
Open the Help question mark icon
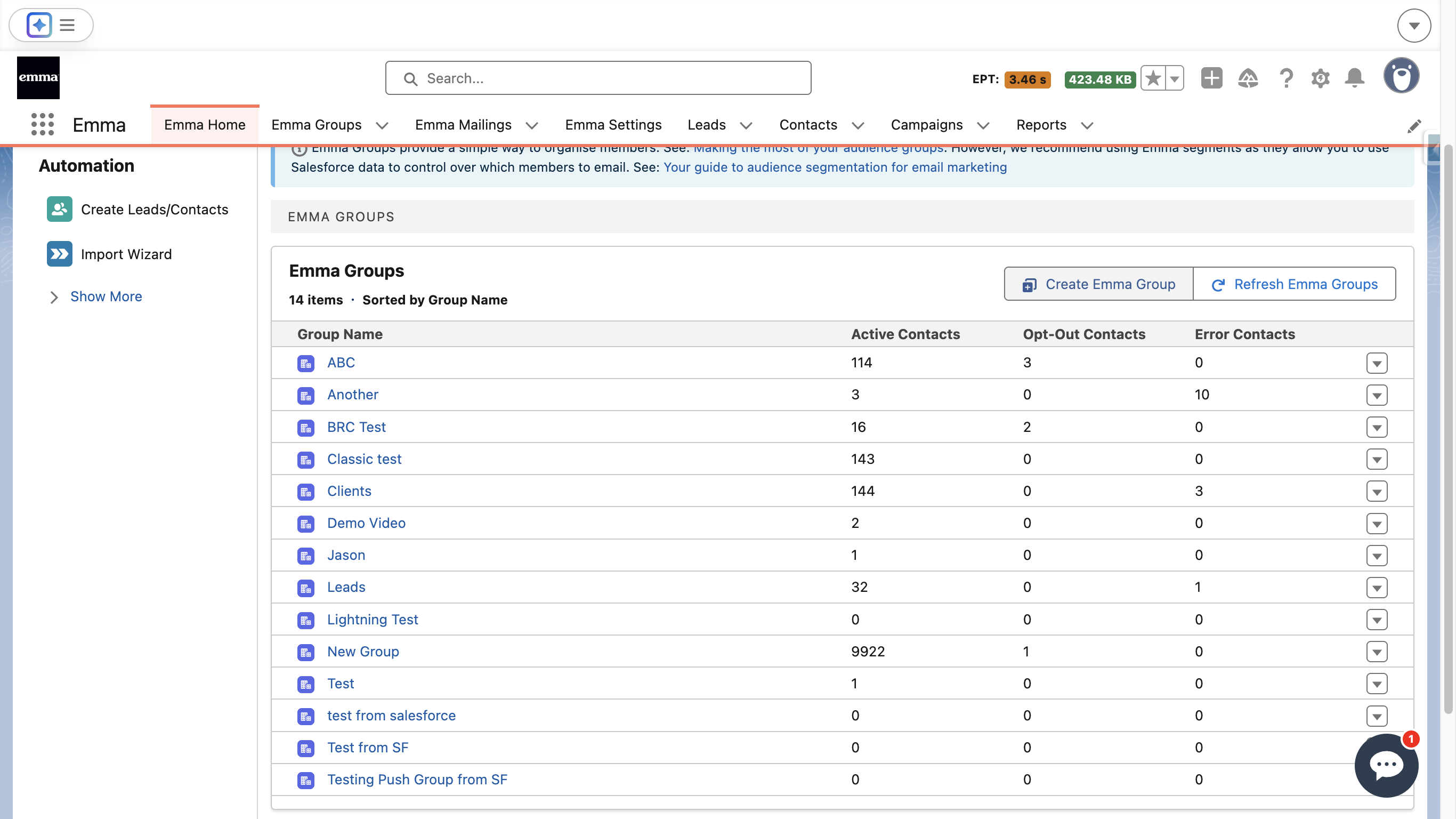click(1286, 78)
